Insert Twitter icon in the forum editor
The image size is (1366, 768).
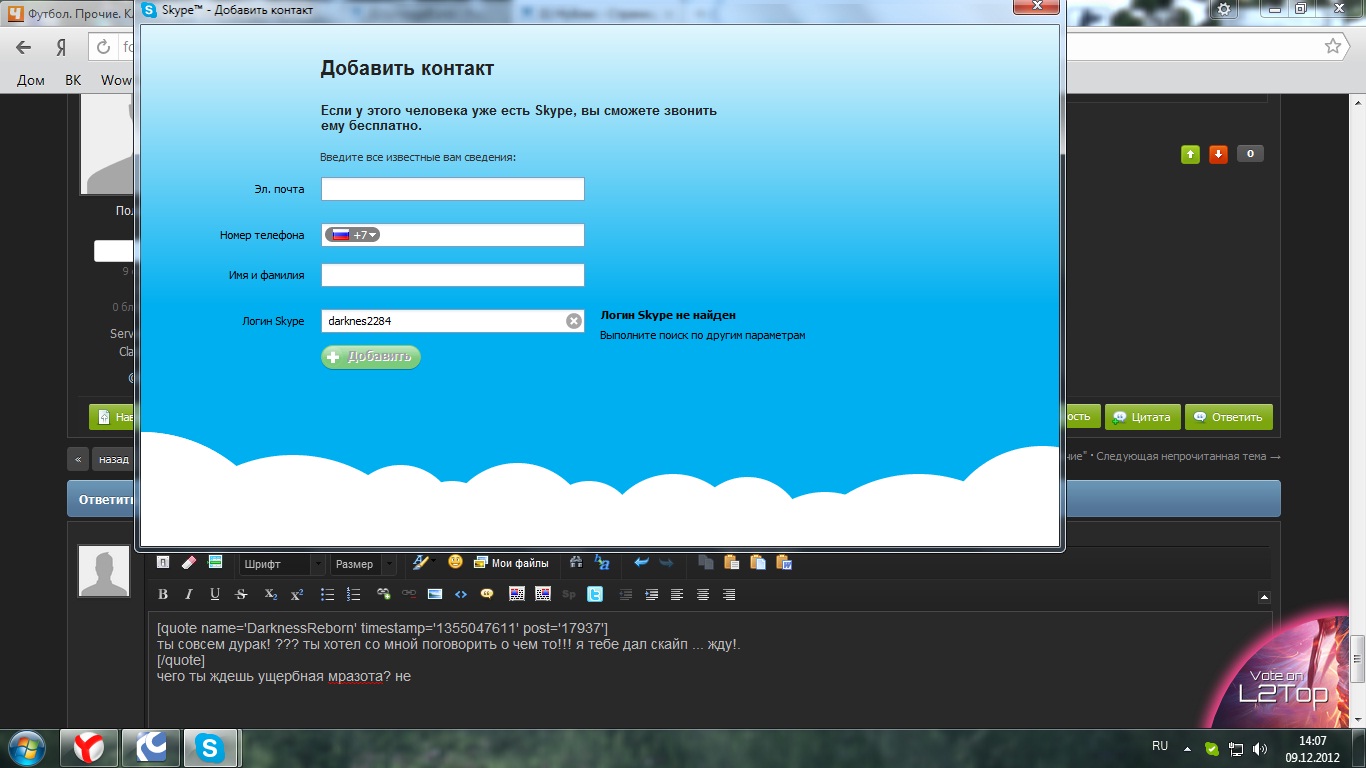(595, 594)
